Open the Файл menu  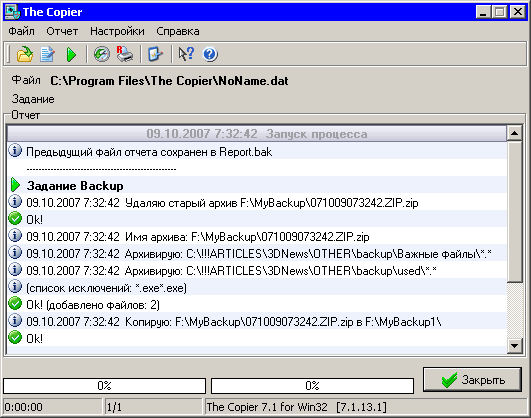coord(21,31)
